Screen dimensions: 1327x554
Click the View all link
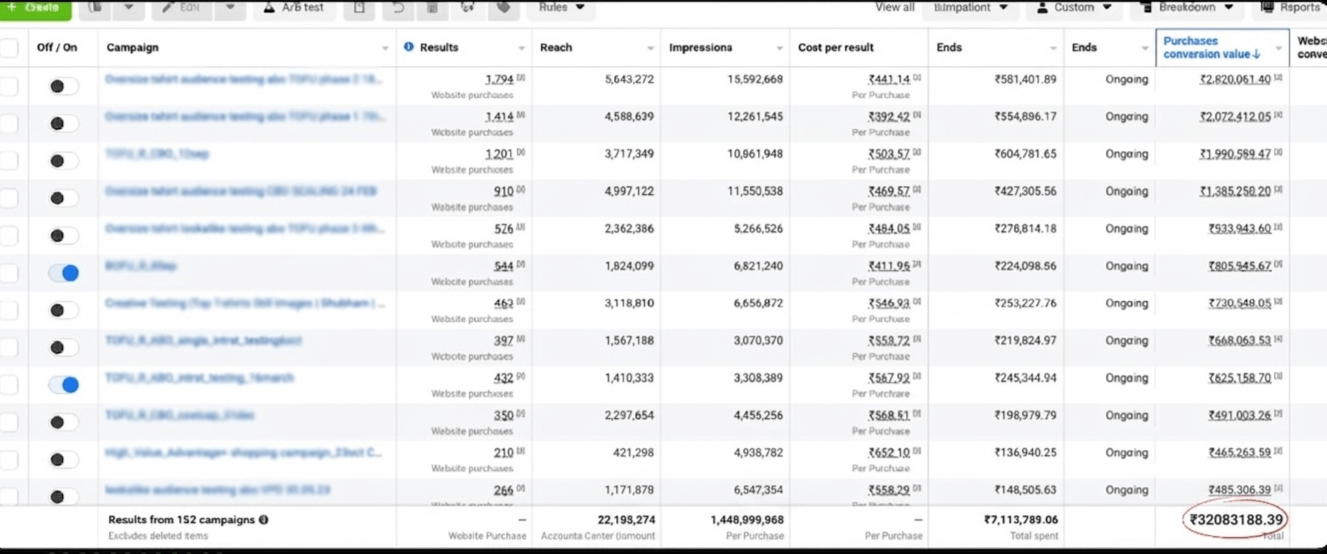[894, 8]
